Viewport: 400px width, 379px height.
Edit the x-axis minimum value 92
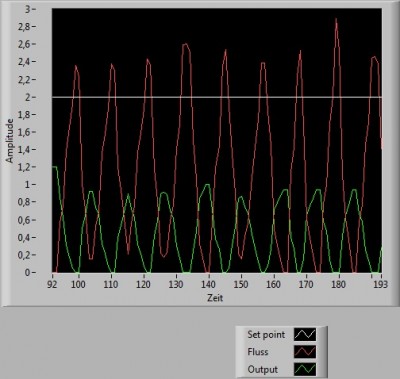click(x=52, y=284)
